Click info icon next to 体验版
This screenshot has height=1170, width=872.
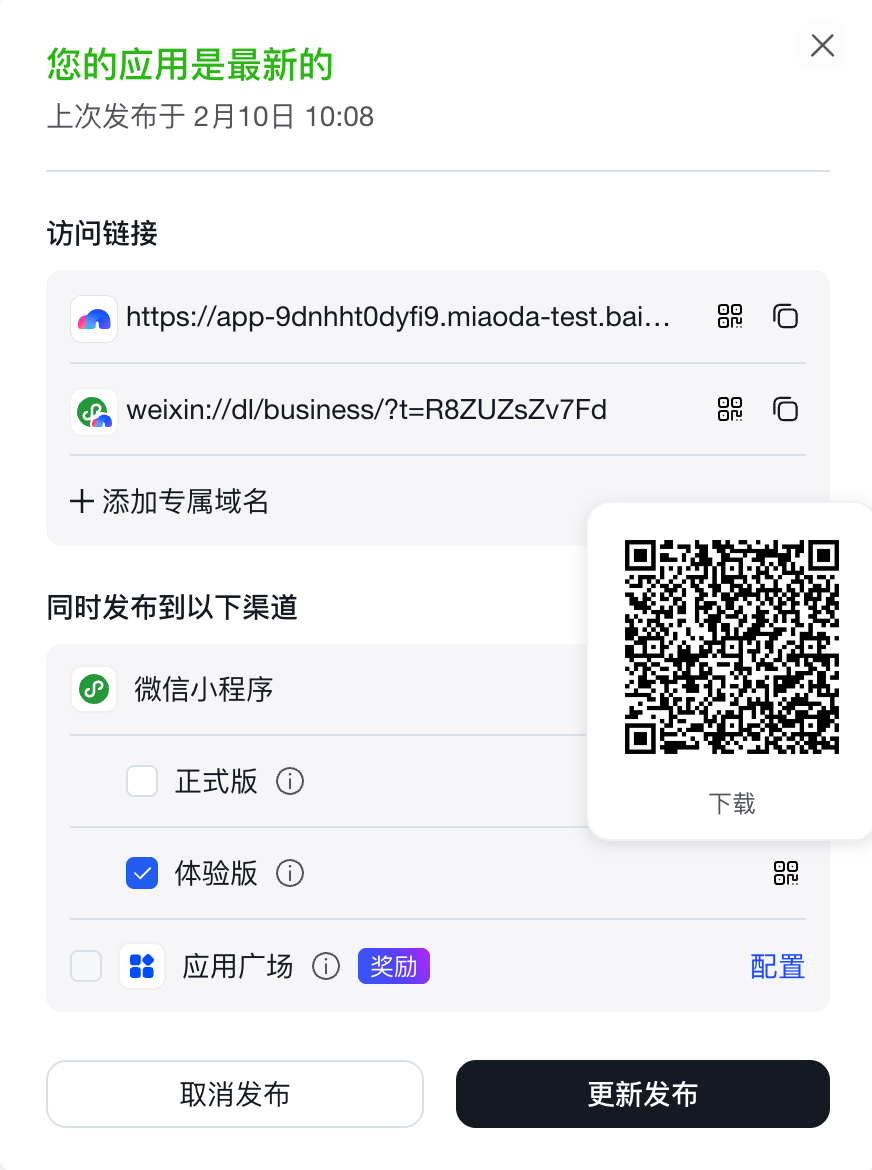[290, 873]
